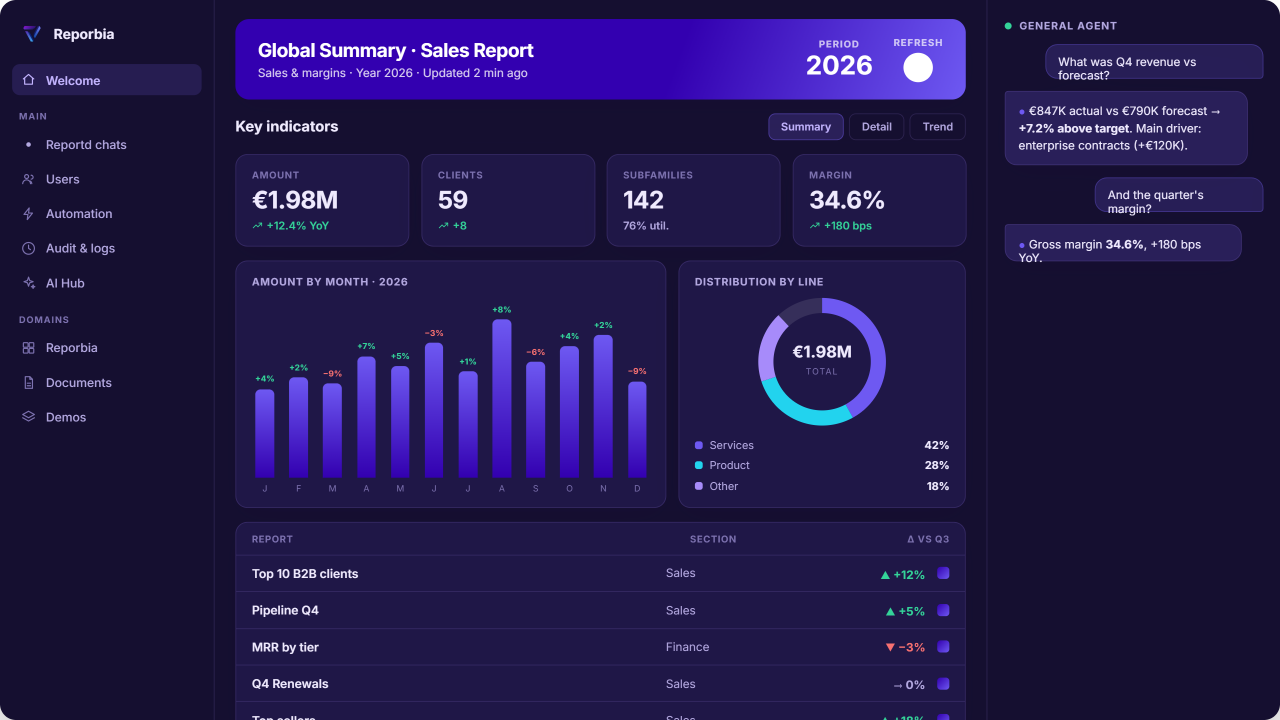This screenshot has width=1280, height=720.
Task: Click the Global Summary · Sales Report title
Action: 396,51
